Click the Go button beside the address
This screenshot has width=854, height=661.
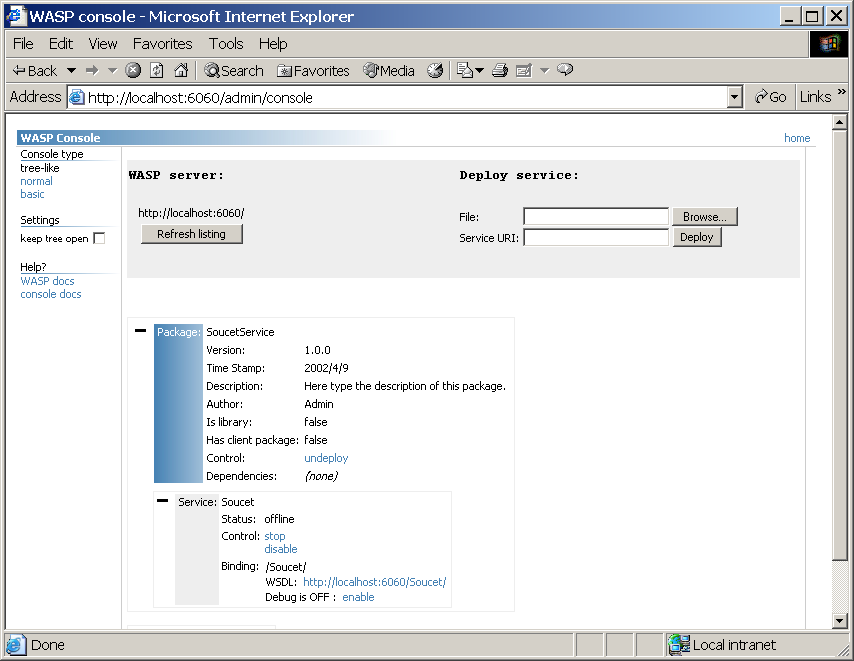[x=770, y=97]
